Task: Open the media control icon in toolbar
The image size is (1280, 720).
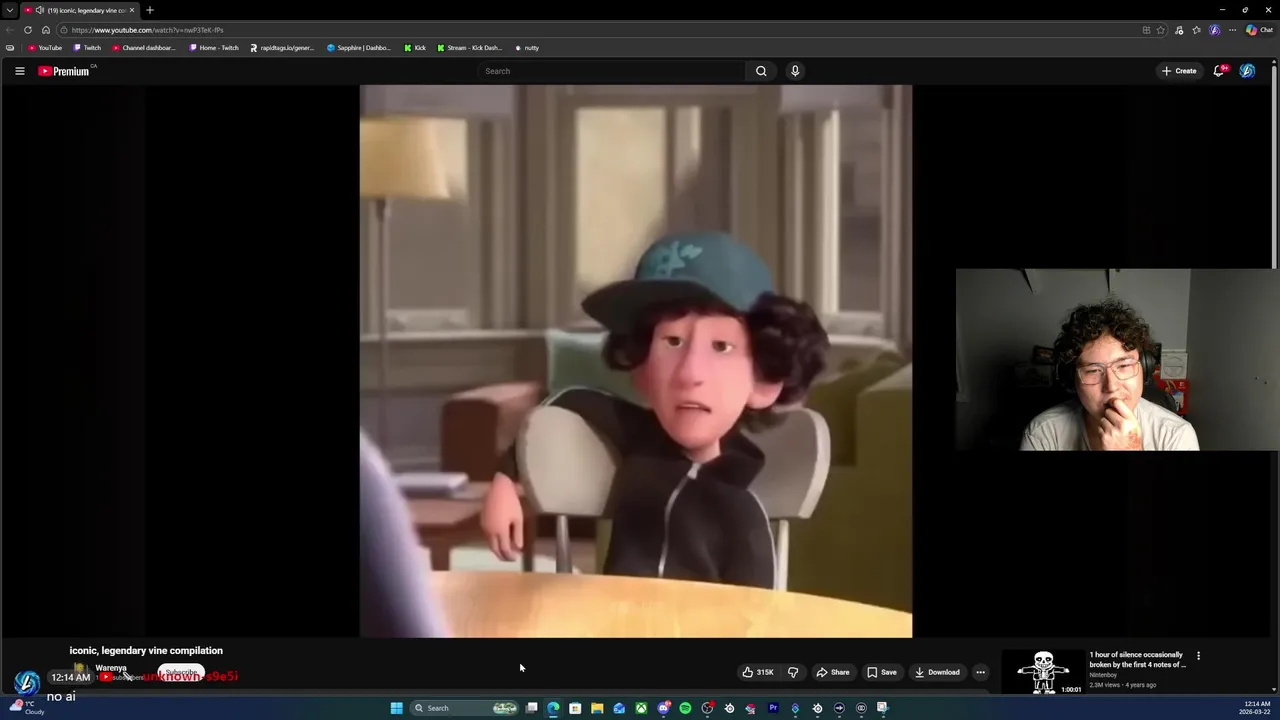Action: click(1179, 30)
